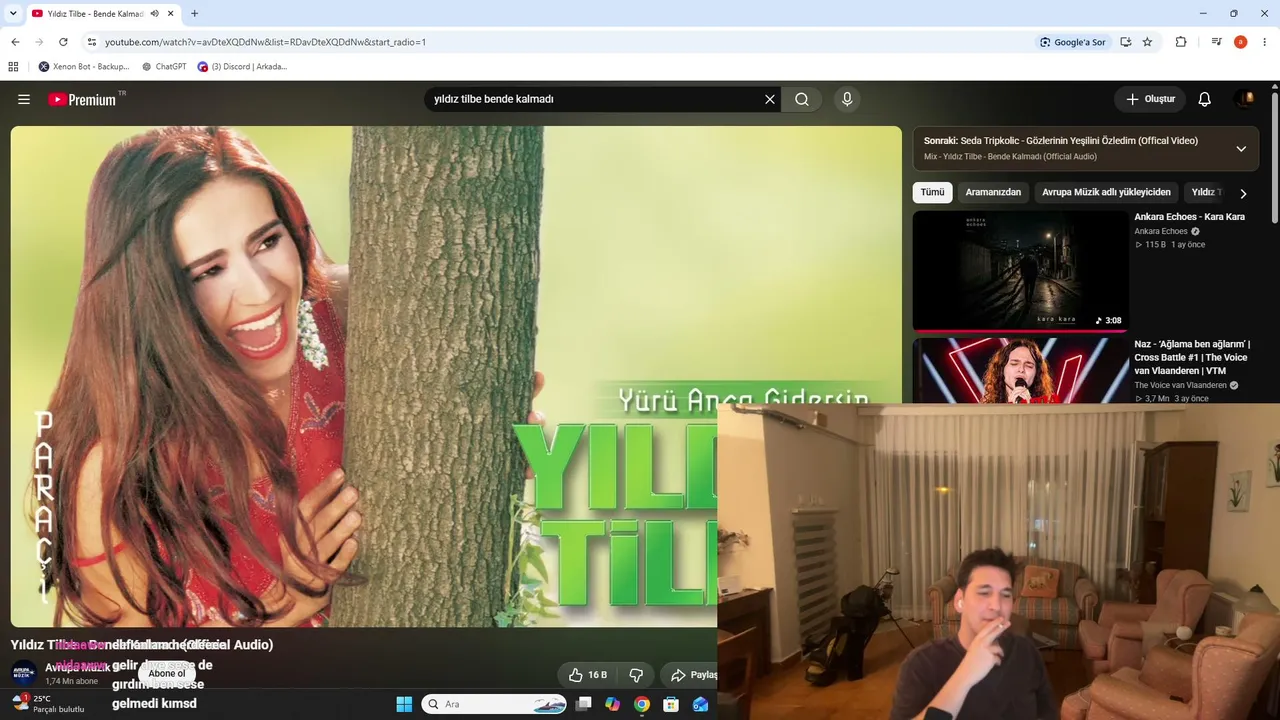Image resolution: width=1280 pixels, height=720 pixels.
Task: Dislike the video with thumbs down
Action: click(x=636, y=675)
